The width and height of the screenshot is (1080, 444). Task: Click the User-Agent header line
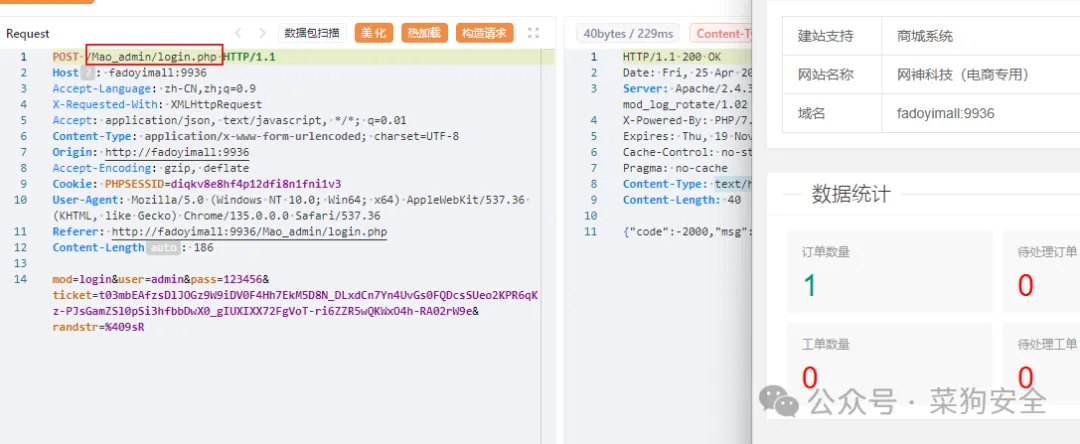click(290, 208)
